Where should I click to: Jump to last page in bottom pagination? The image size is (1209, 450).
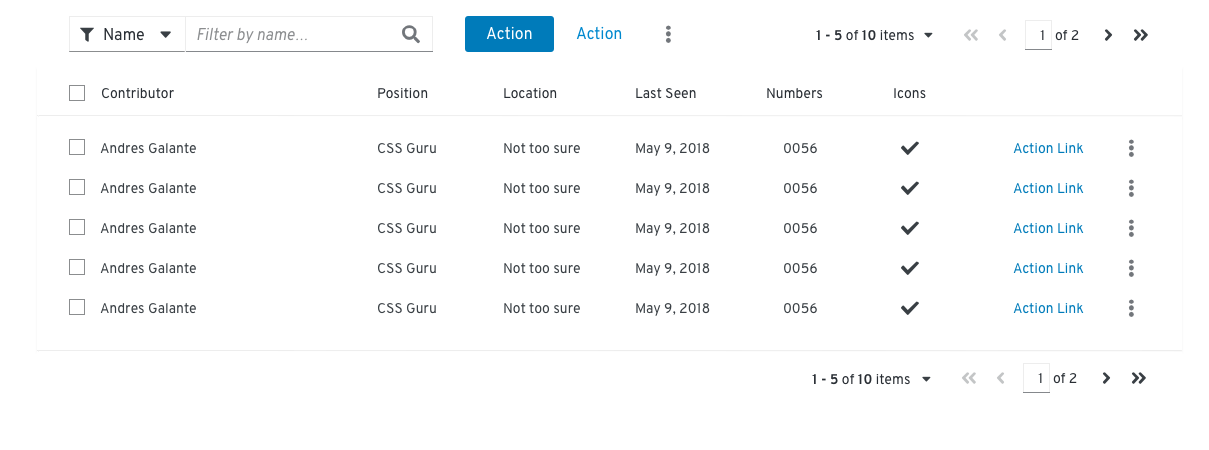(1139, 378)
